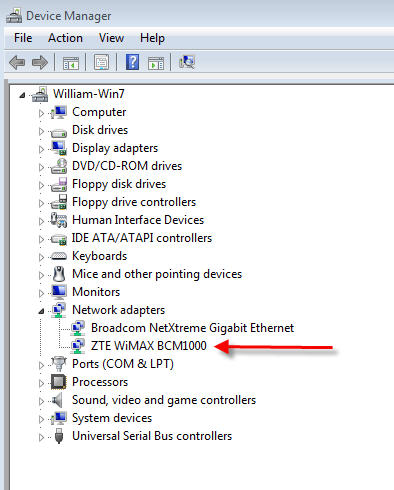The image size is (394, 490).
Task: Select the William-Win7 root label
Action: pos(89,94)
